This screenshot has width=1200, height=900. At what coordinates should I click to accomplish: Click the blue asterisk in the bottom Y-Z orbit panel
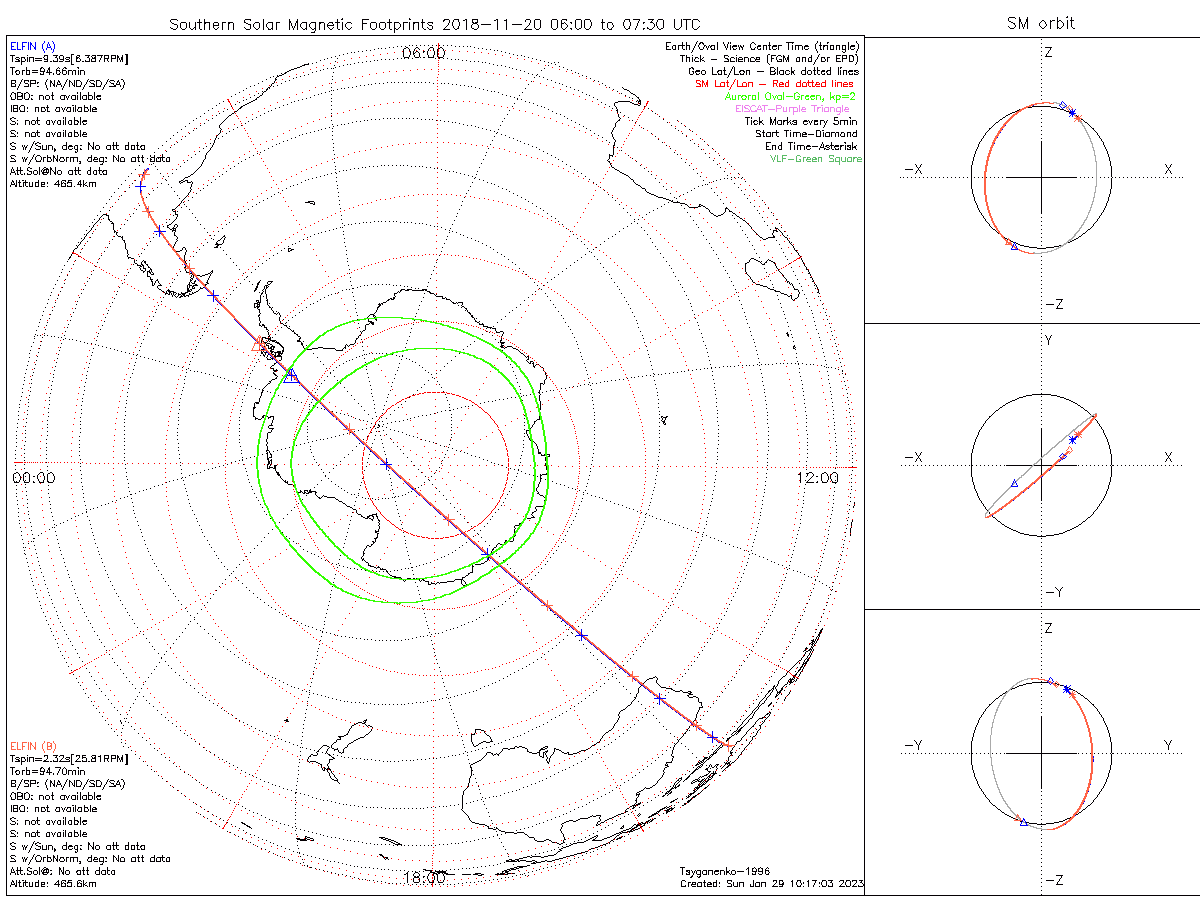coord(1067,689)
